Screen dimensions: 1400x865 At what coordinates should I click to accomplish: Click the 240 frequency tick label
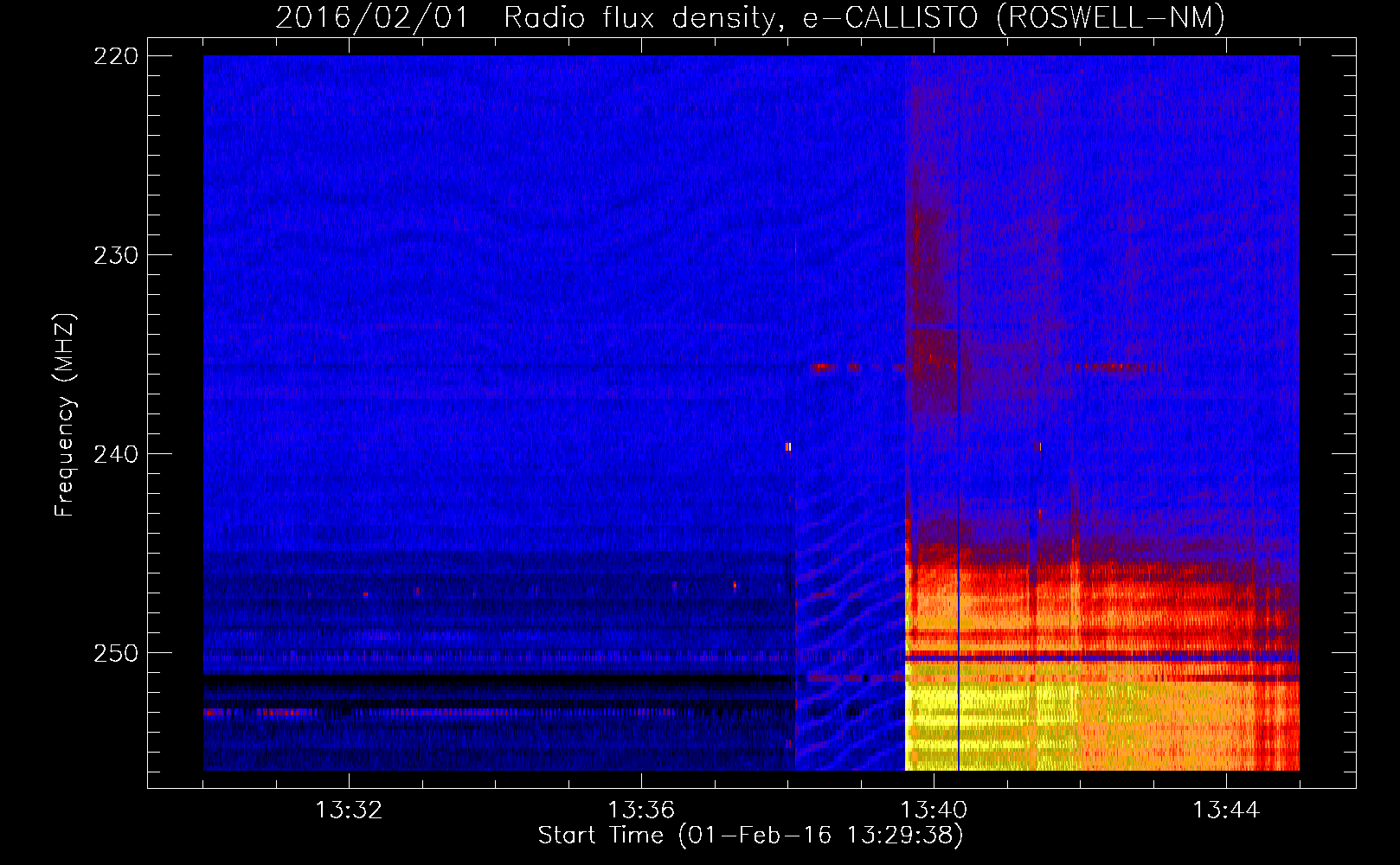[x=116, y=454]
